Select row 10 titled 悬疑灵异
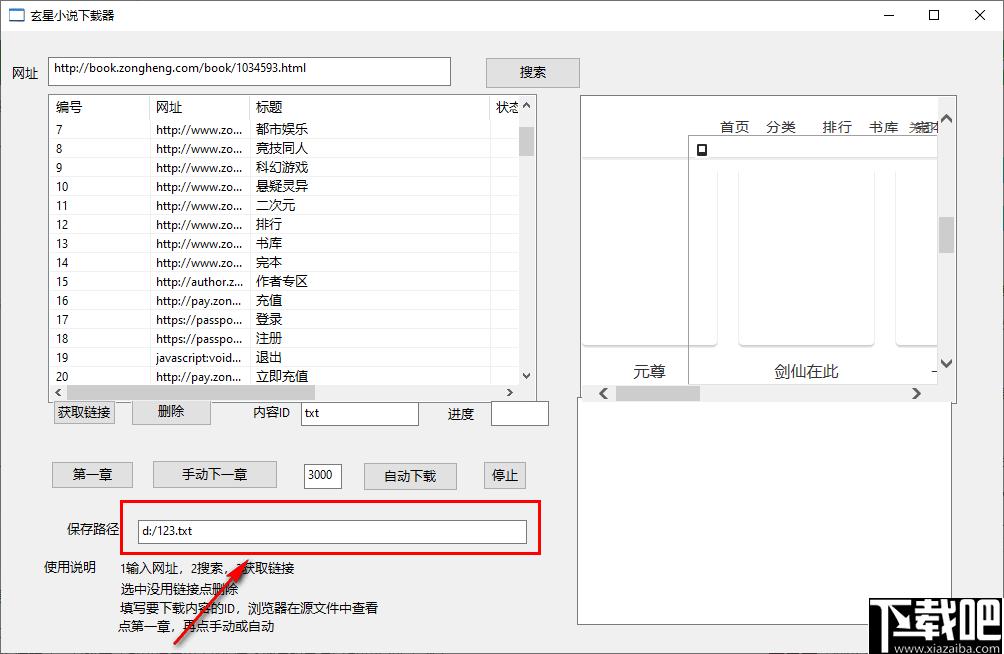Screen dimensions: 1004x654 click(284, 186)
